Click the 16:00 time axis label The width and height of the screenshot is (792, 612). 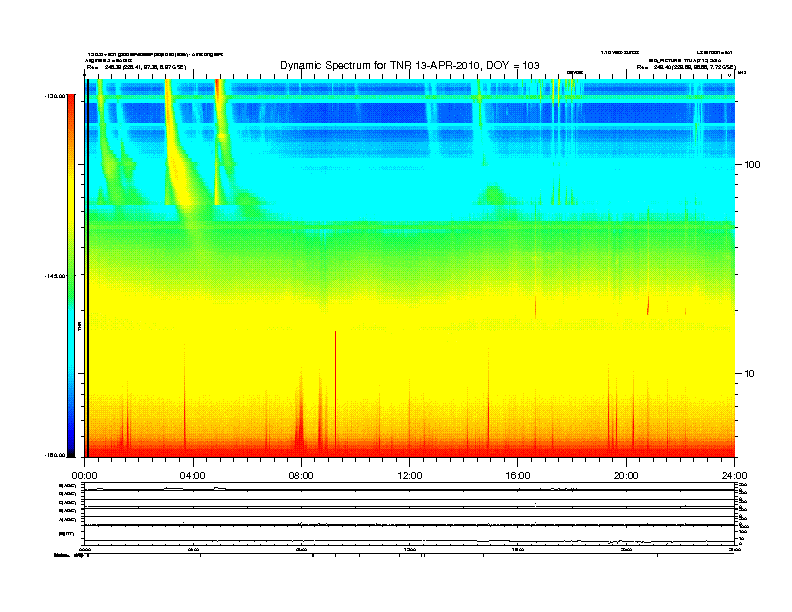[x=518, y=476]
